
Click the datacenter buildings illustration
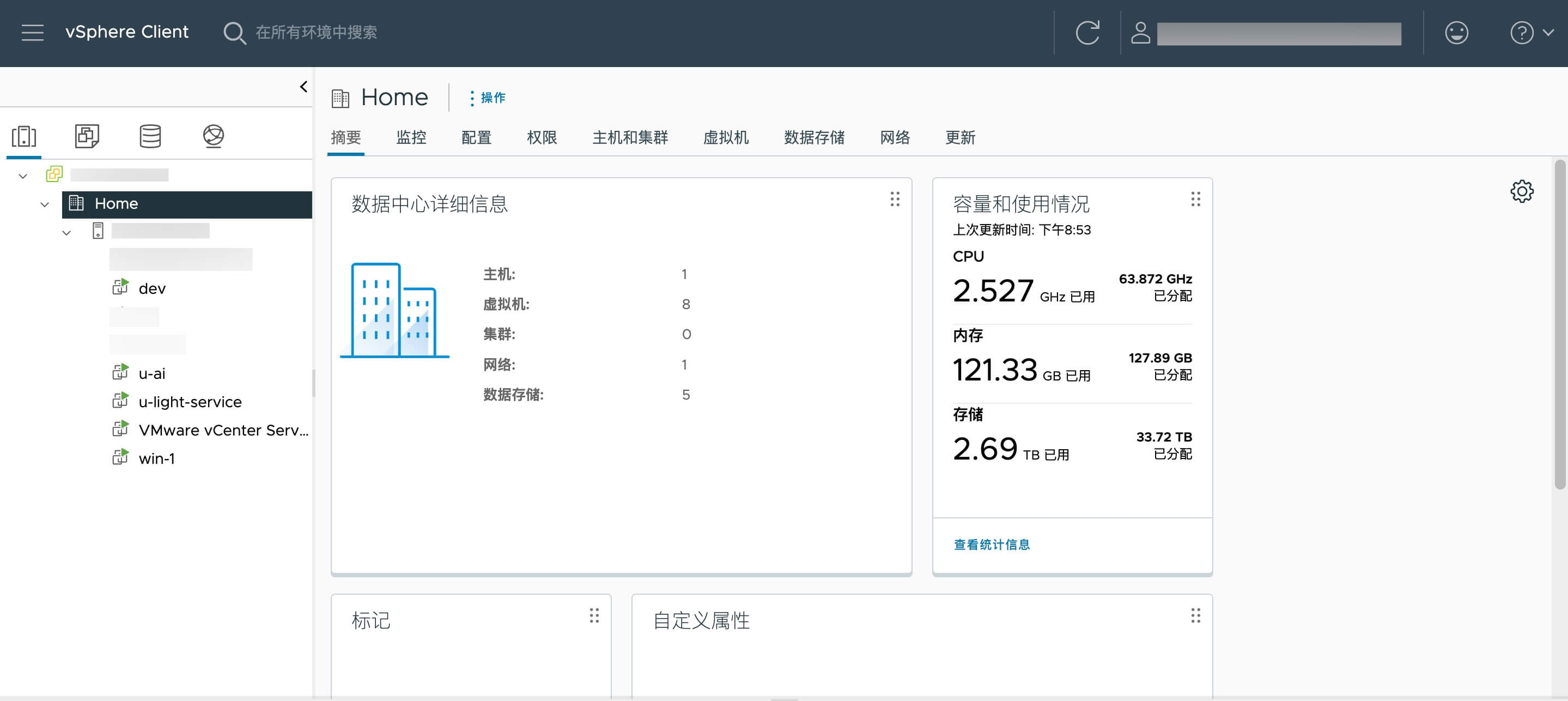pyautogui.click(x=394, y=310)
